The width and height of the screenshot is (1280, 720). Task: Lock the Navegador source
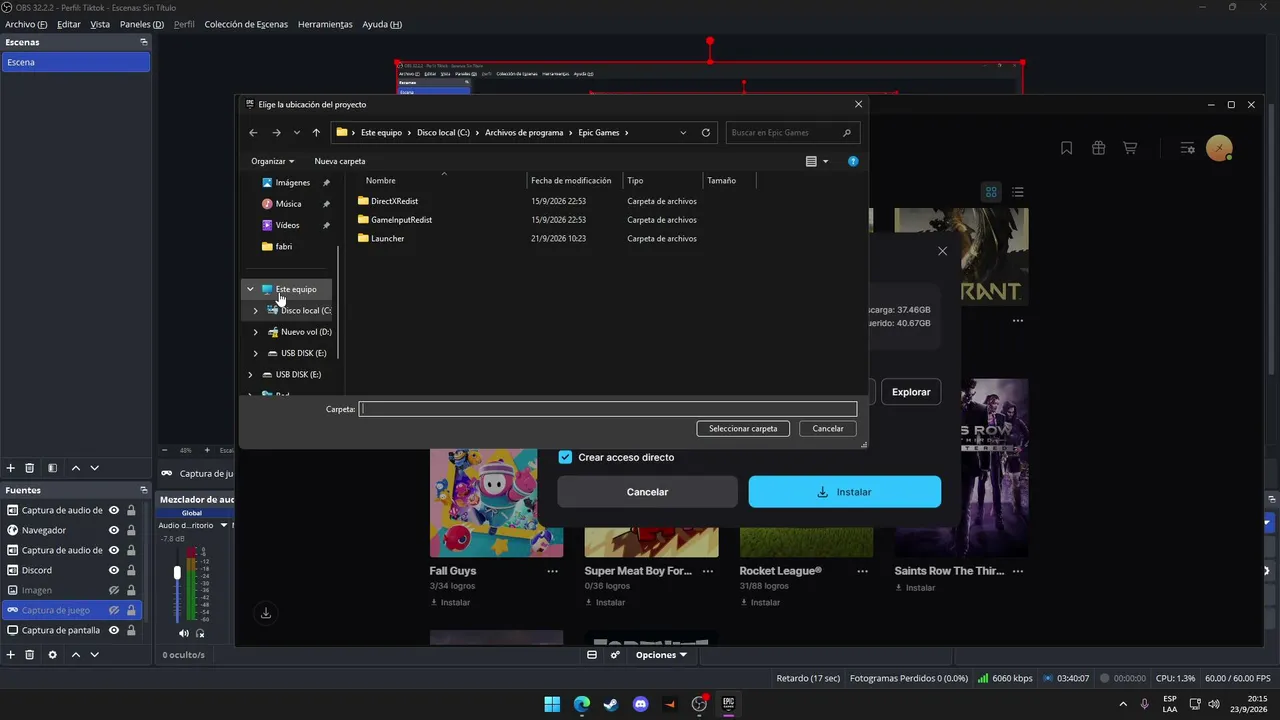click(131, 530)
